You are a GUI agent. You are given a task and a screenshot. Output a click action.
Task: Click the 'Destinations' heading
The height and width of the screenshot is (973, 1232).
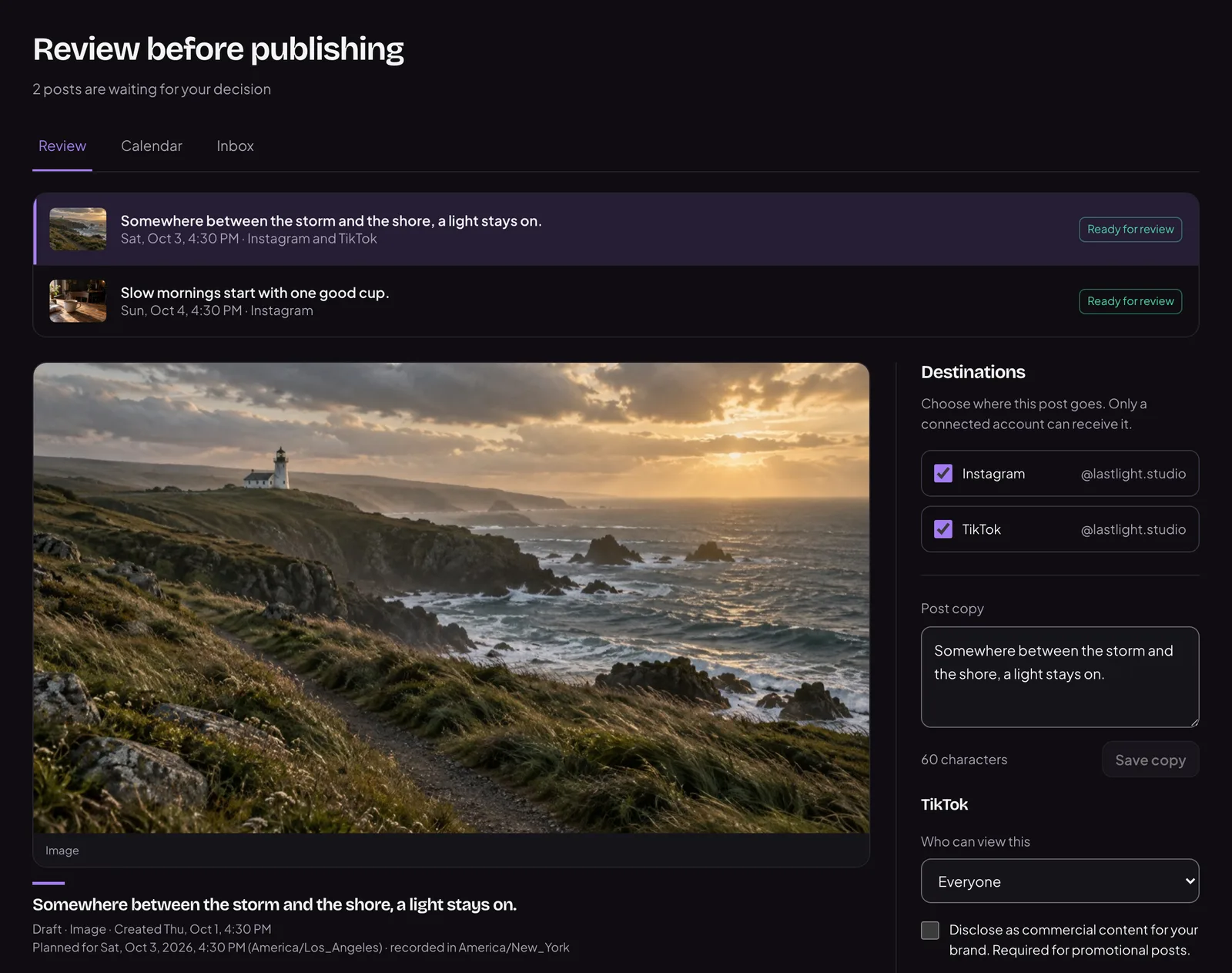coord(973,372)
